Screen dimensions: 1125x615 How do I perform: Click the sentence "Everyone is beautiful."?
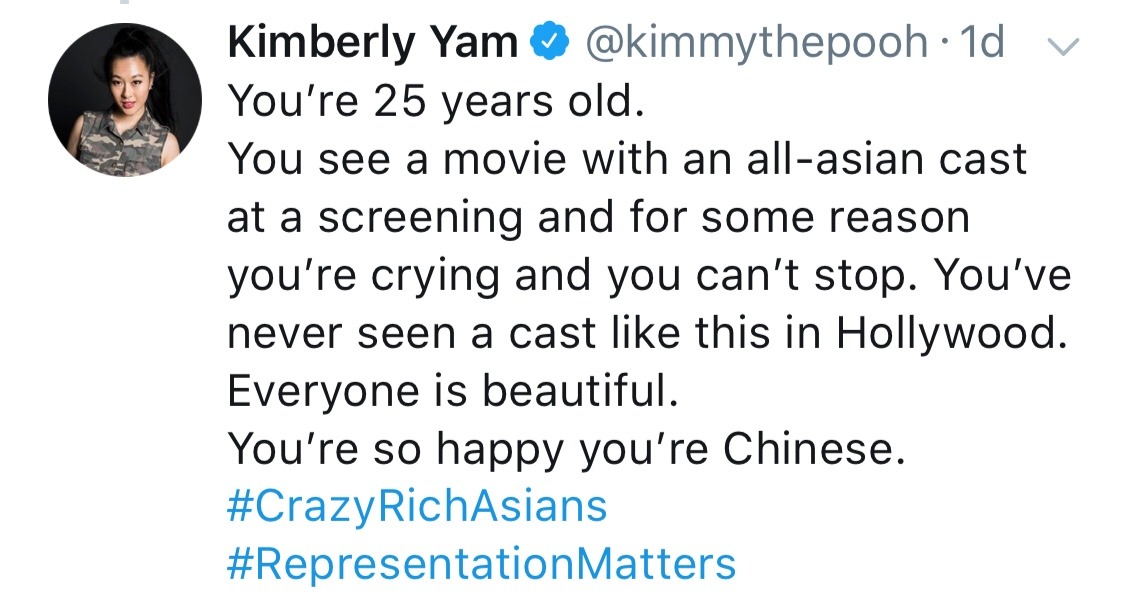453,390
